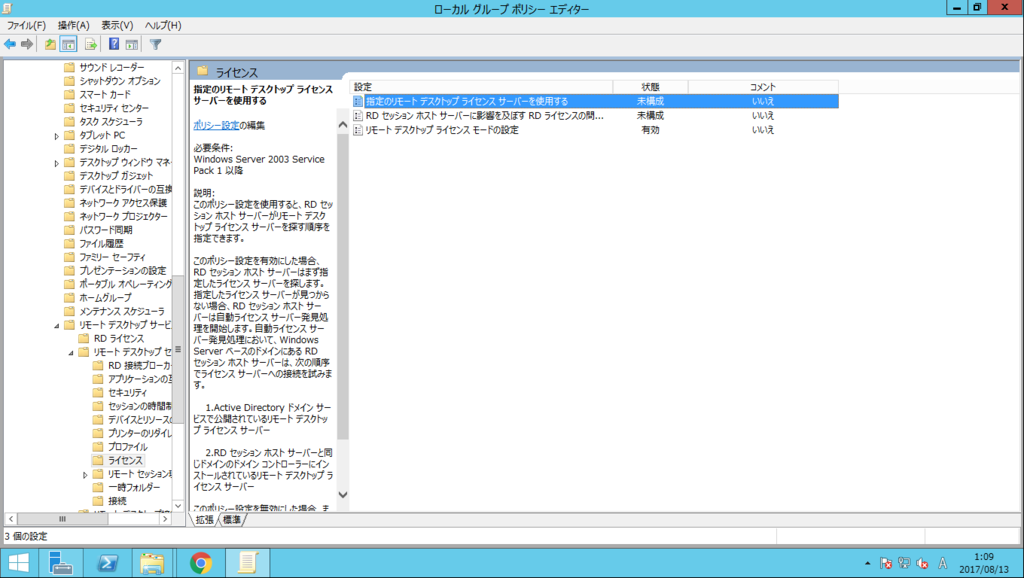Click the network tray icon

[904, 563]
